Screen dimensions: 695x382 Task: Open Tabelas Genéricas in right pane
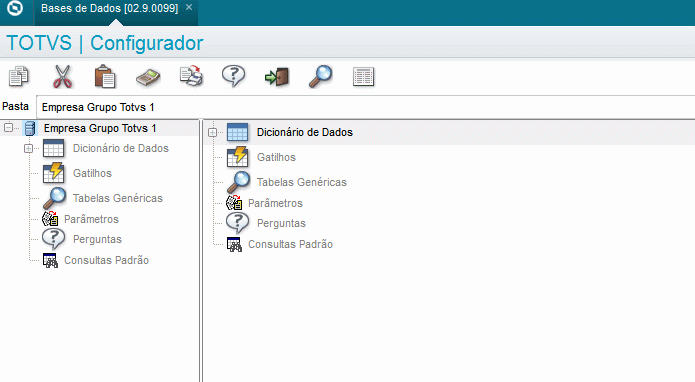point(302,182)
